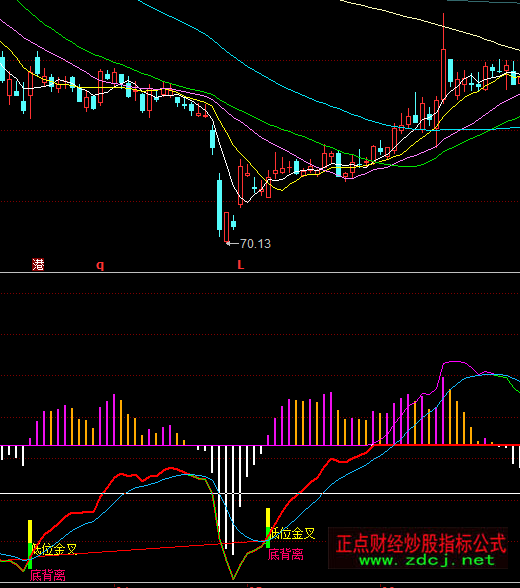Viewport: 520px width, 588px height.
Task: Click the longest white negative MACD histogram bar
Action: coord(233,500)
